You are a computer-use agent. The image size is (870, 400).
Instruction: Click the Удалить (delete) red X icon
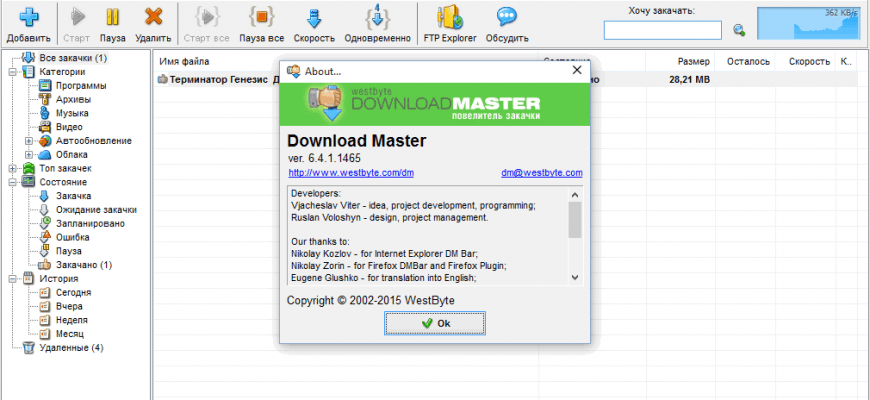153,17
